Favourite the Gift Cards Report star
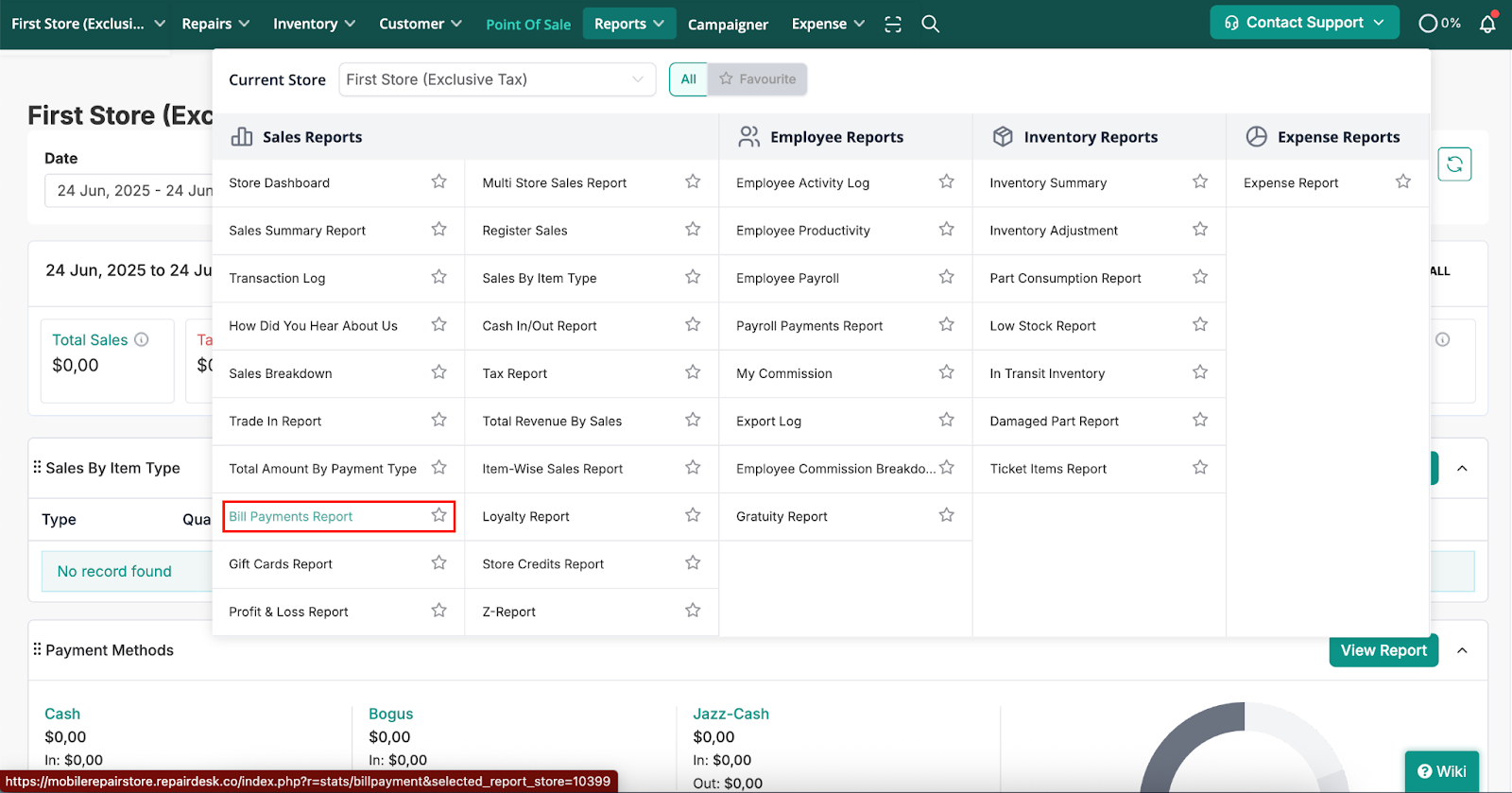This screenshot has height=793, width=1512. coord(439,563)
